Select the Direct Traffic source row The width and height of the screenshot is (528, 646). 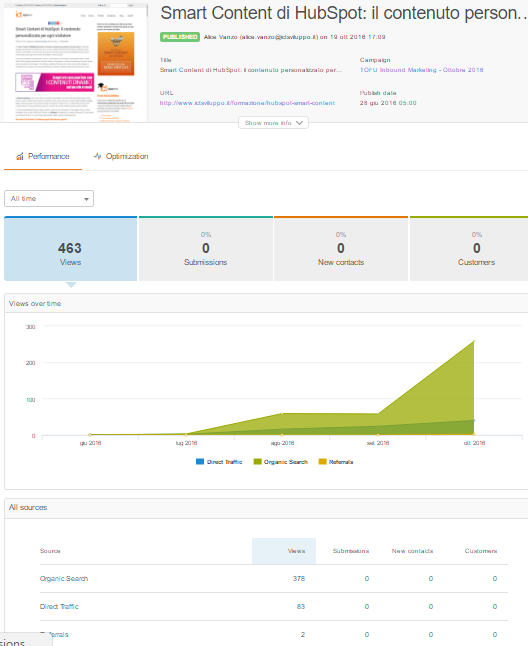click(274, 606)
